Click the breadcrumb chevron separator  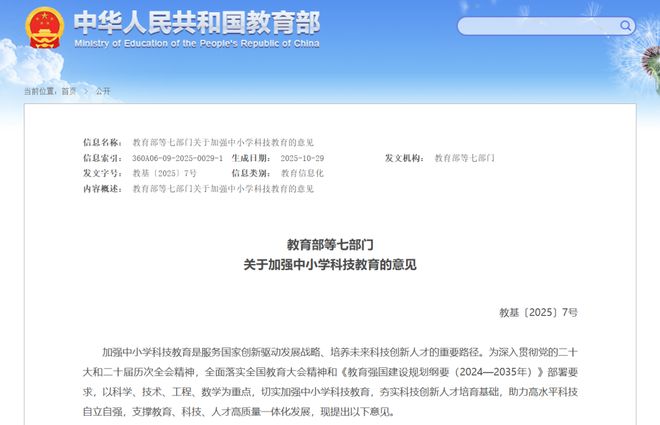pos(86,91)
